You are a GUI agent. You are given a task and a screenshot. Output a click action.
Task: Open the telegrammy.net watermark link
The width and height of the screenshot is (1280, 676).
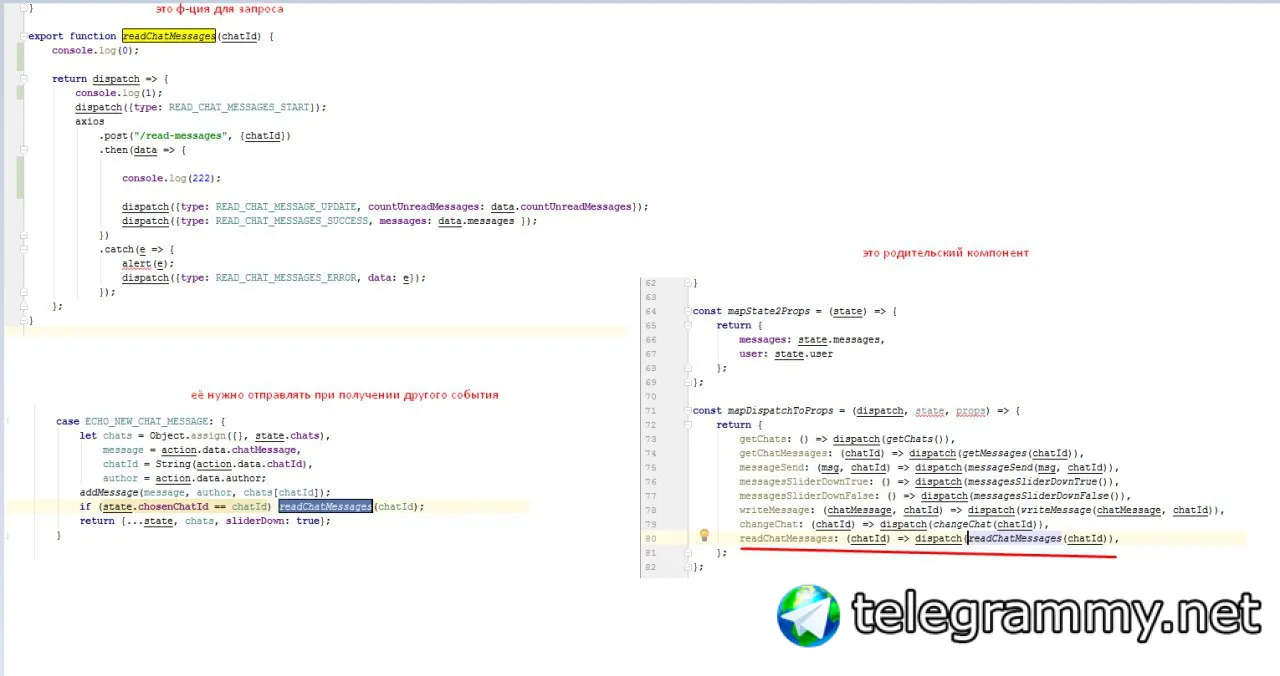[x=1055, y=614]
